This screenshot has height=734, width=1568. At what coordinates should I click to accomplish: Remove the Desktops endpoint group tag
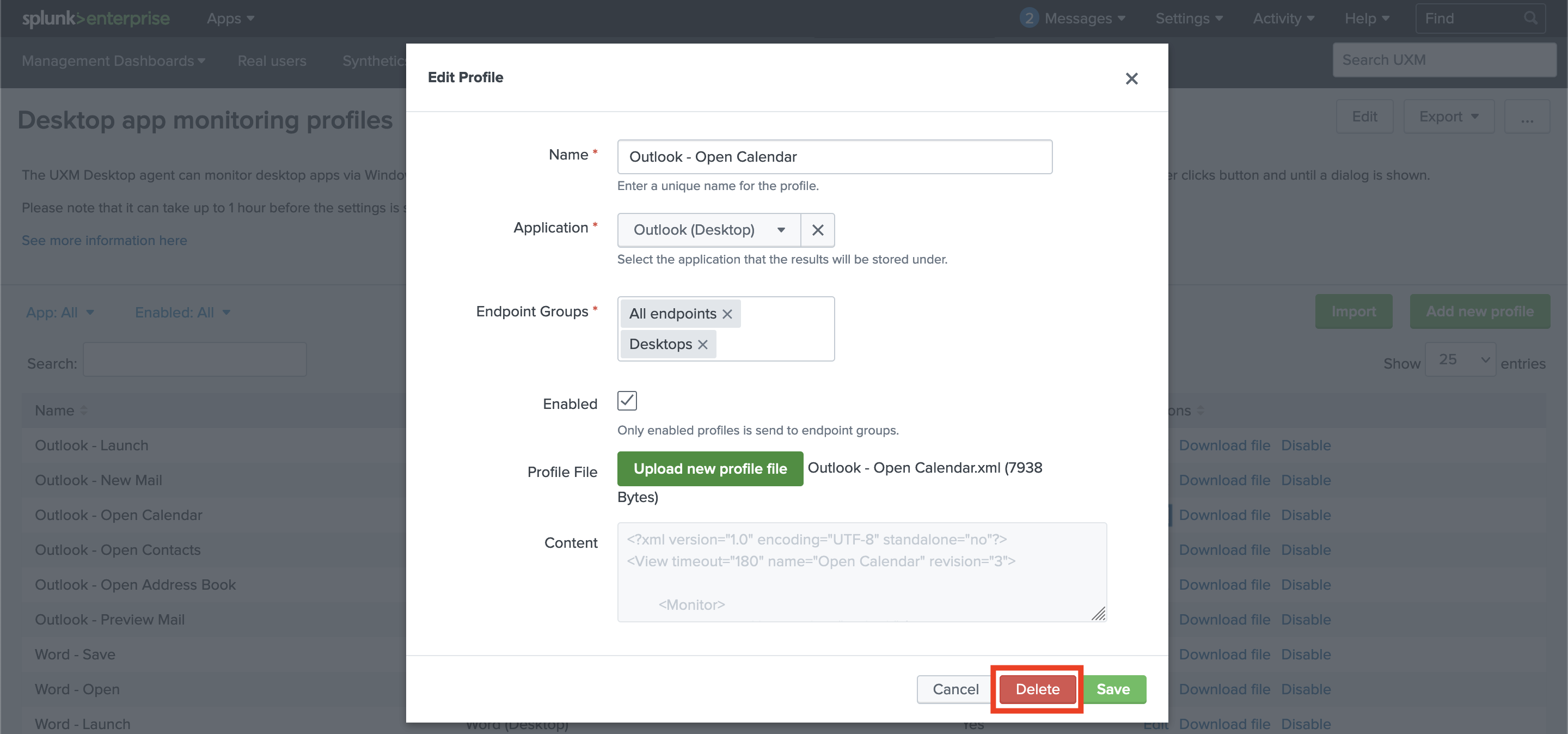(x=702, y=345)
